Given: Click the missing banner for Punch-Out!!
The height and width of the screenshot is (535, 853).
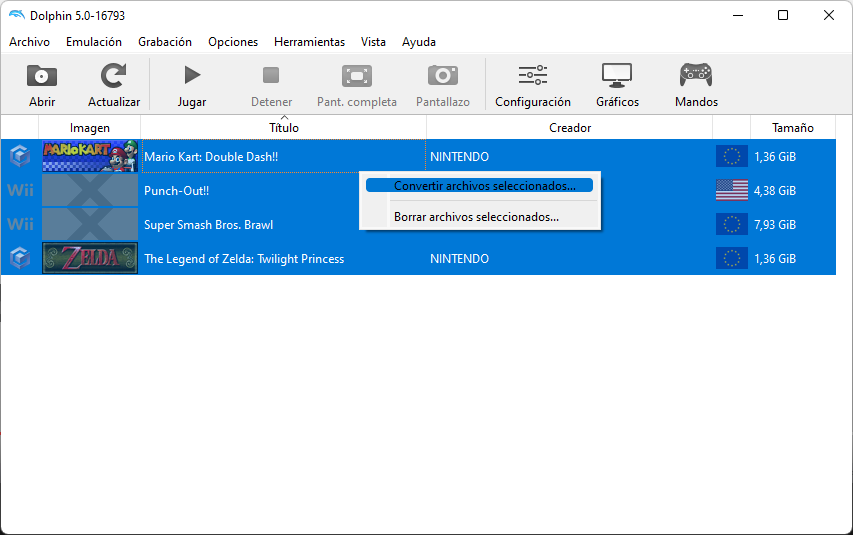Looking at the screenshot, I should coord(90,190).
